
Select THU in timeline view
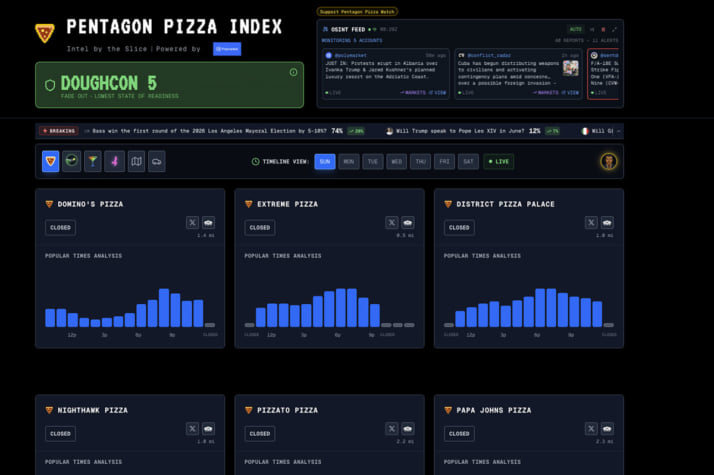[x=420, y=161]
